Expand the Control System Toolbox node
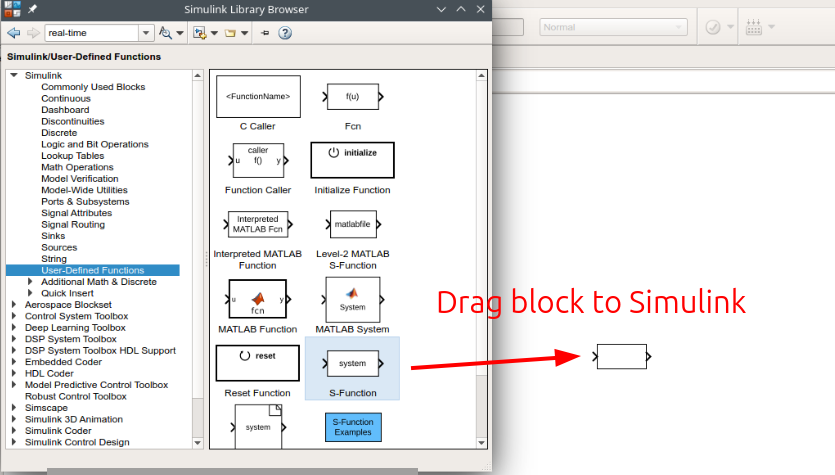Screen dimensions: 835x475 tap(14, 316)
